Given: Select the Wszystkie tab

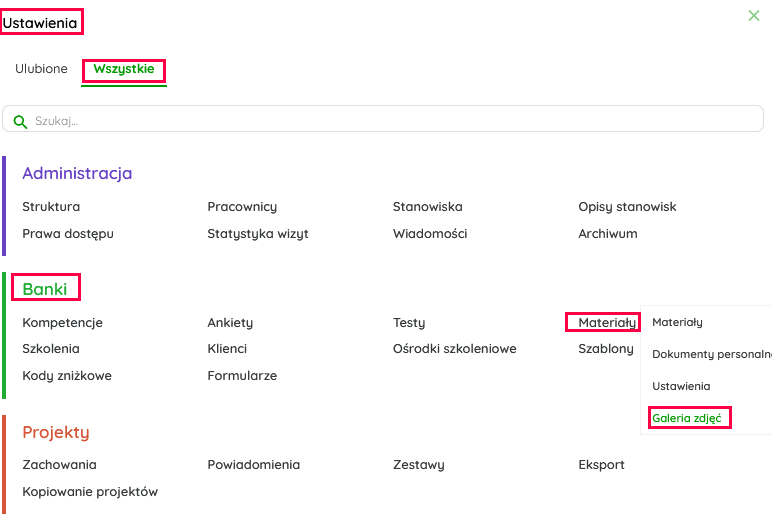Looking at the screenshot, I should click(x=124, y=69).
